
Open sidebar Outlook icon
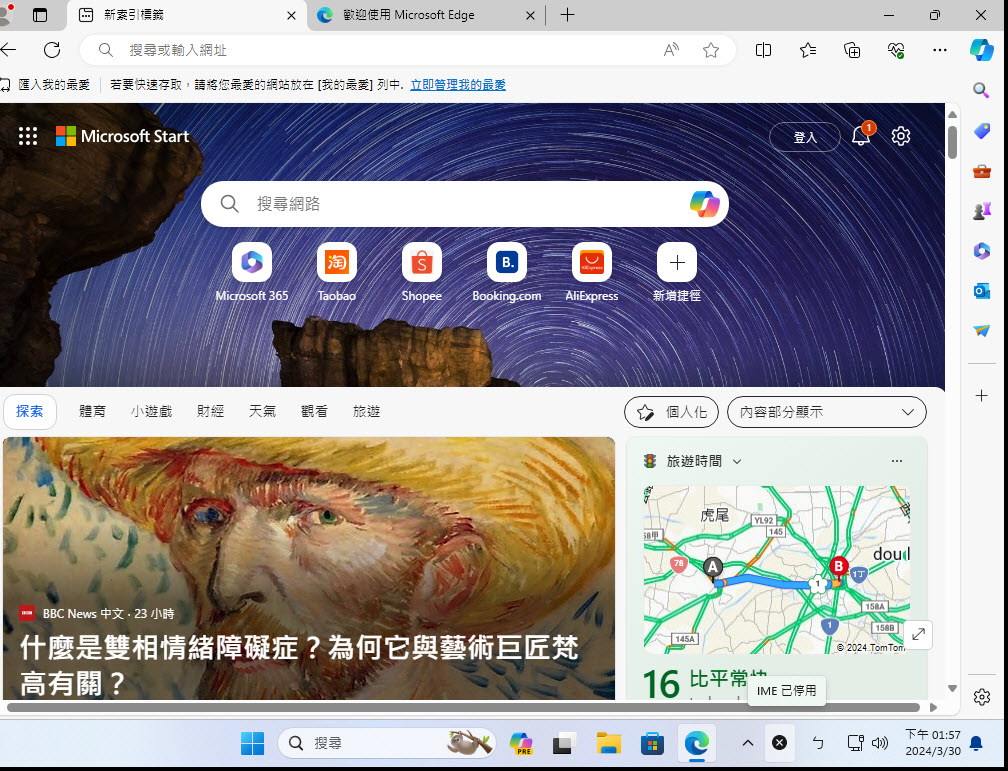981,291
